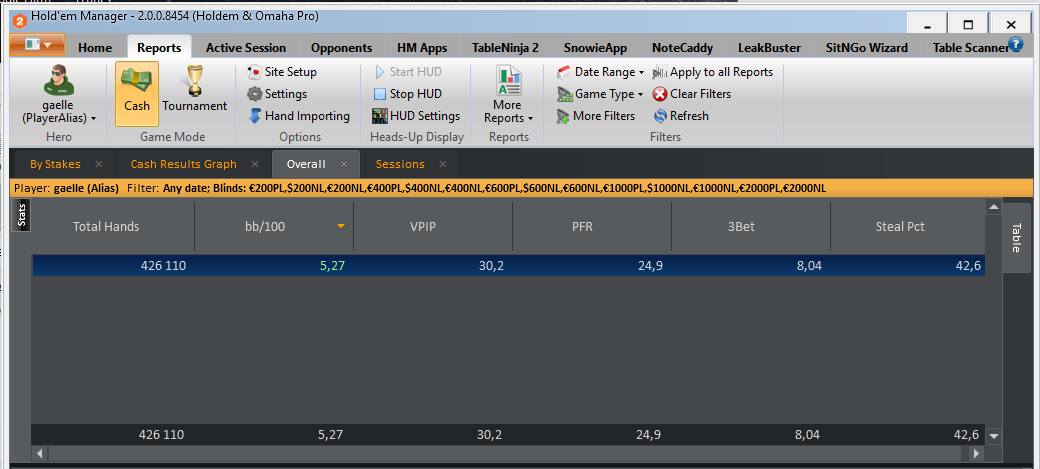
Task: Minimize the Hold'em Manager window
Action: 927,23
